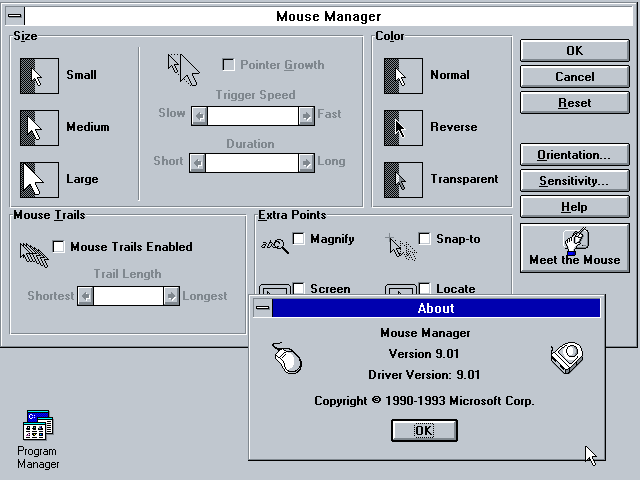Screen dimensions: 640x480
Task: Click the Microsoft Corp. copyright line
Action: click(x=424, y=401)
